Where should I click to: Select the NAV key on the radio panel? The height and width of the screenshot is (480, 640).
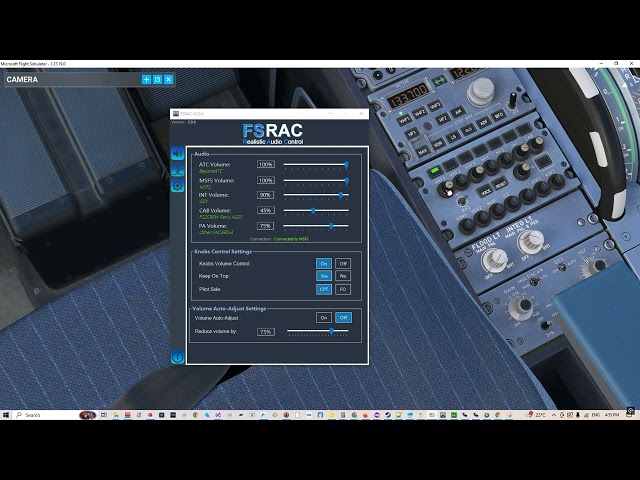(422, 151)
